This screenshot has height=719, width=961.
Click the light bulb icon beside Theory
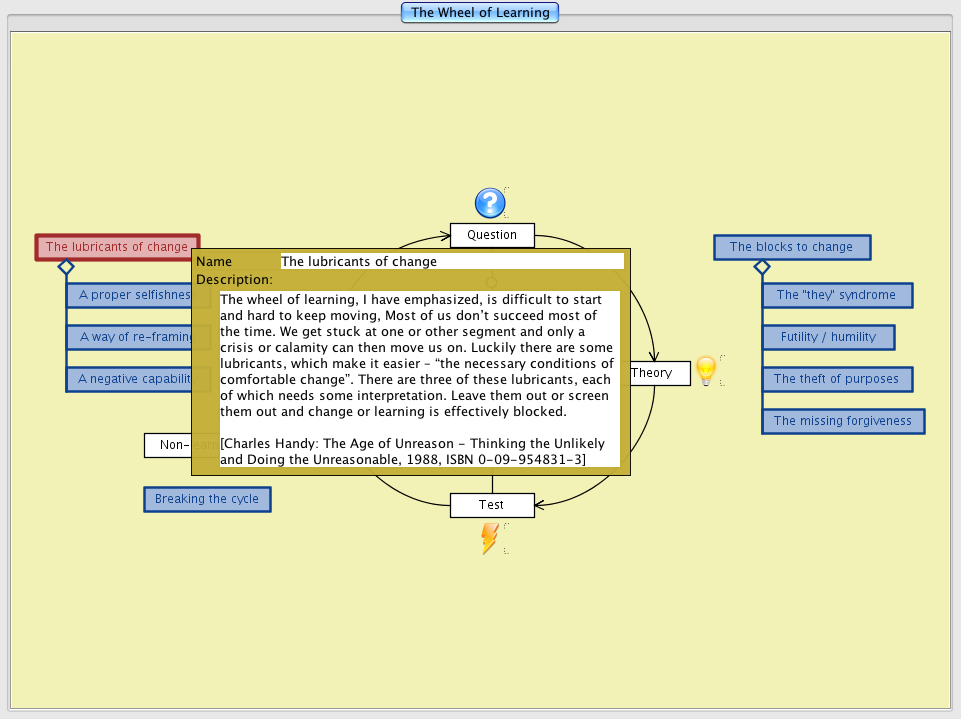pos(706,371)
